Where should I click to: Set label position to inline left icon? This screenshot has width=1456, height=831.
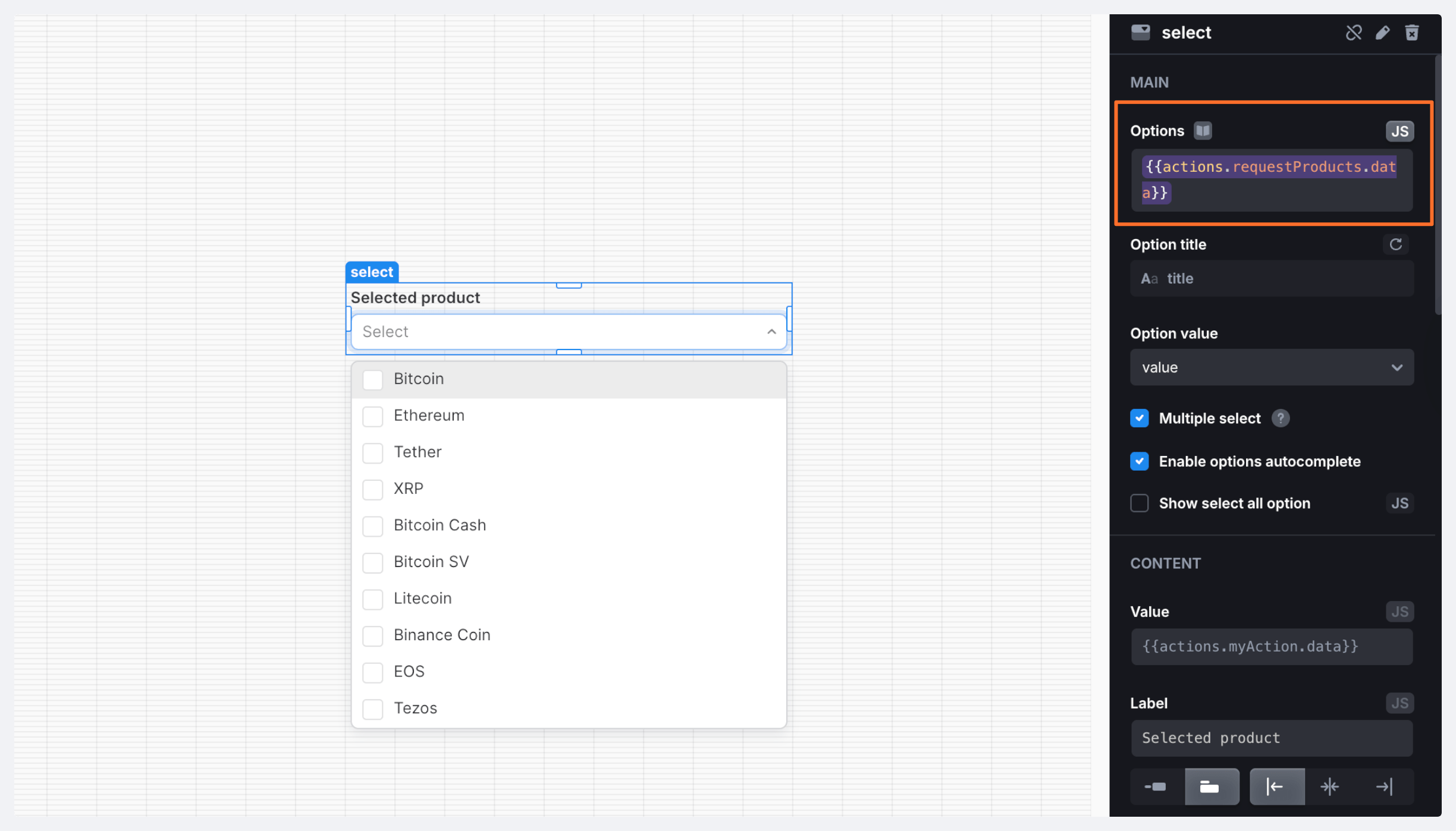(x=1155, y=787)
